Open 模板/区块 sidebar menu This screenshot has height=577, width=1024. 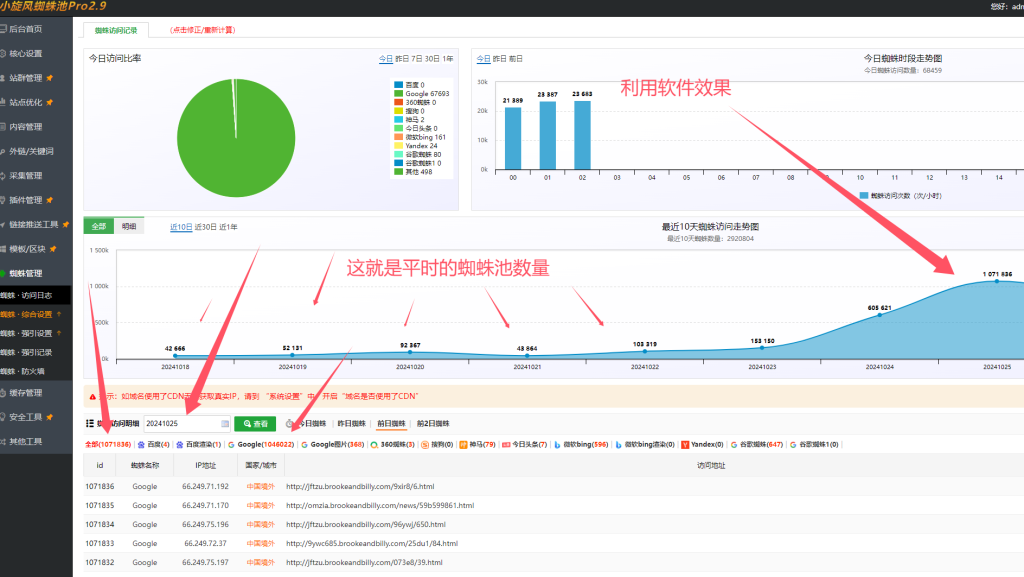coord(27,249)
